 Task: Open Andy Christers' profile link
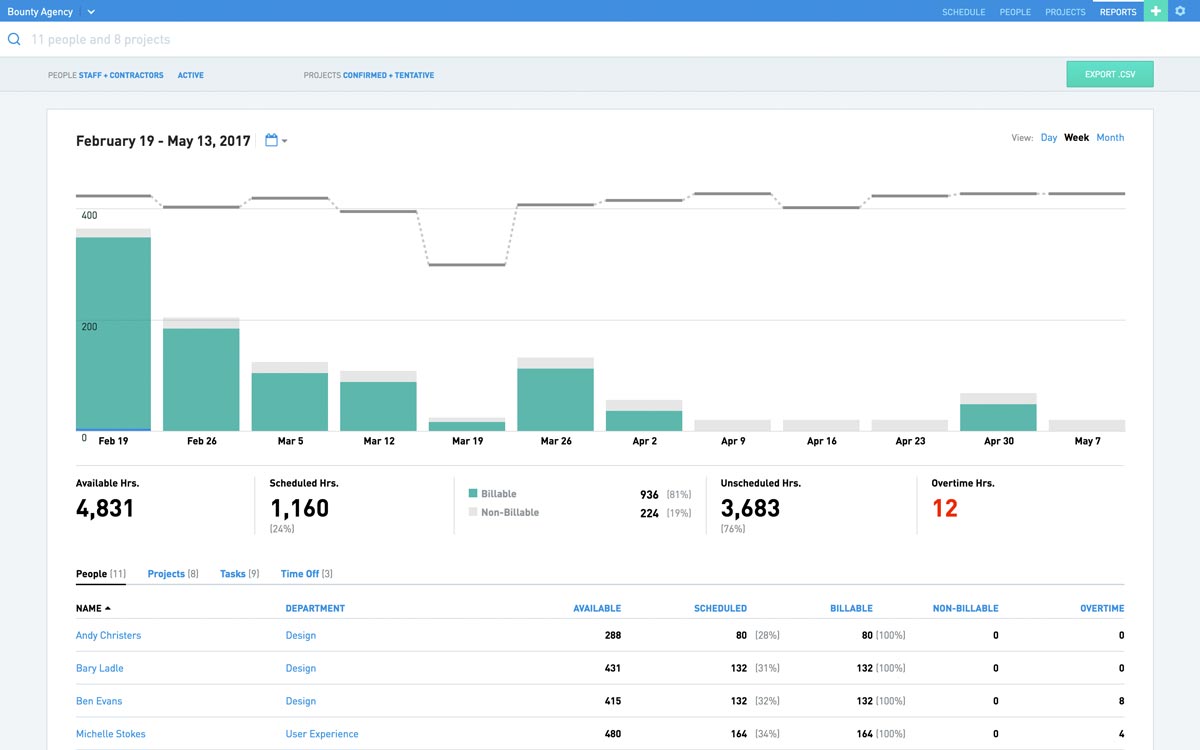click(108, 635)
